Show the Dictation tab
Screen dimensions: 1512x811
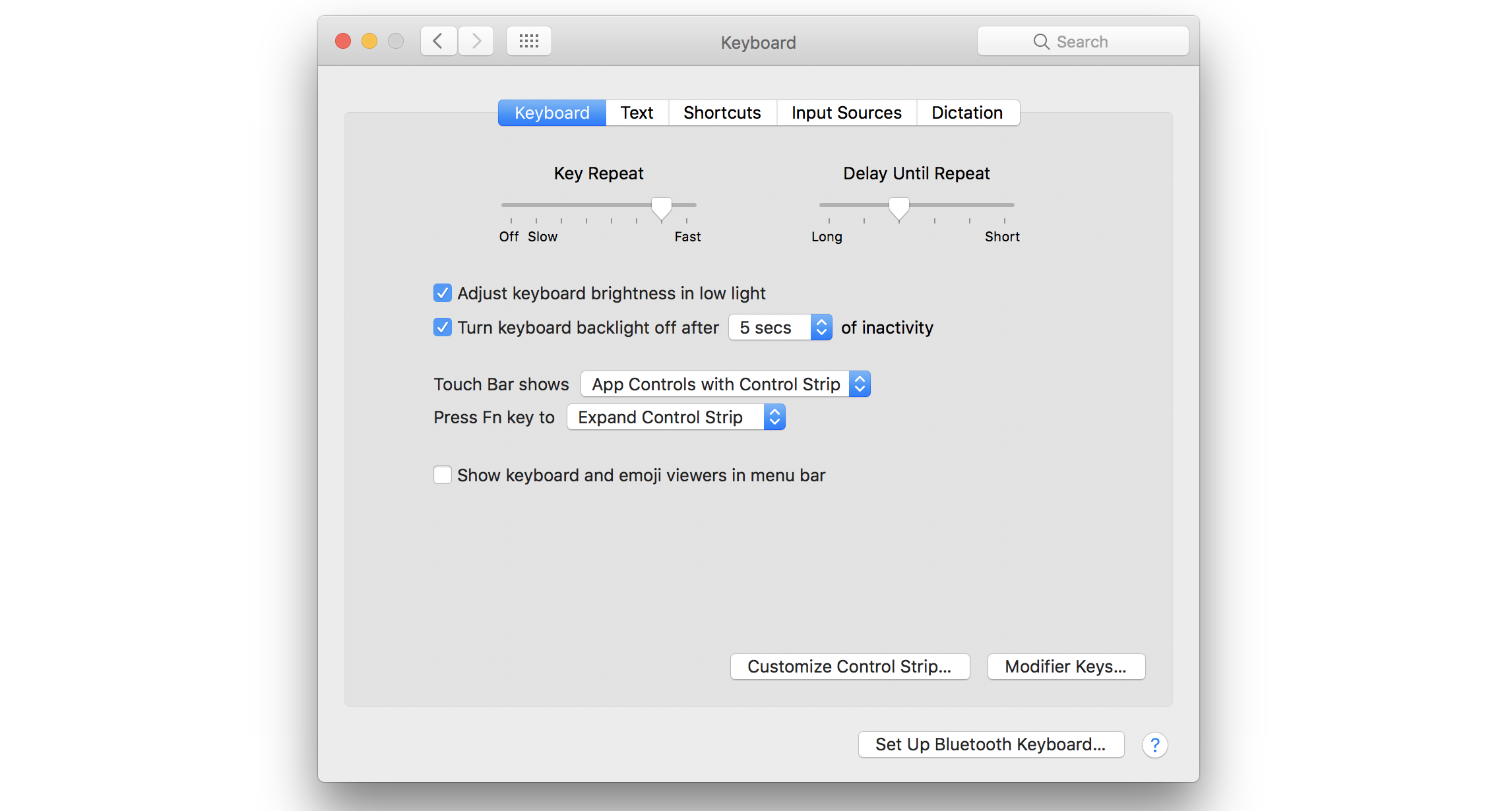pyautogui.click(x=967, y=113)
